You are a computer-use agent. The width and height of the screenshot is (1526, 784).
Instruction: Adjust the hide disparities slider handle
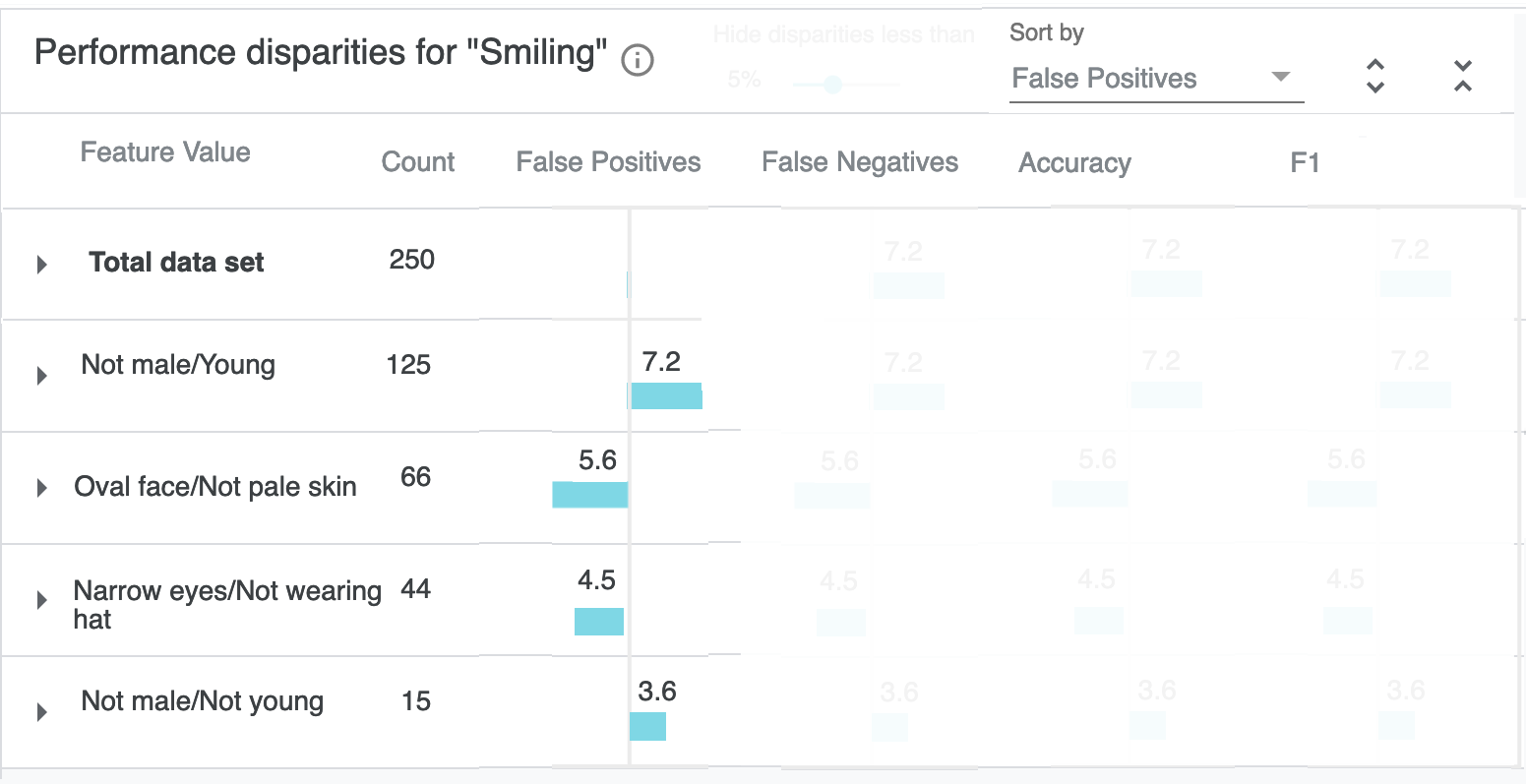(x=833, y=85)
